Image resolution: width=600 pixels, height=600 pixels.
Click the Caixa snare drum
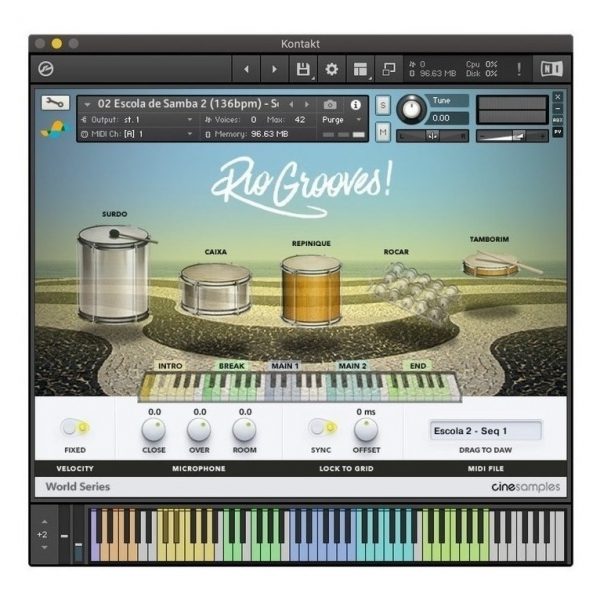pos(215,289)
